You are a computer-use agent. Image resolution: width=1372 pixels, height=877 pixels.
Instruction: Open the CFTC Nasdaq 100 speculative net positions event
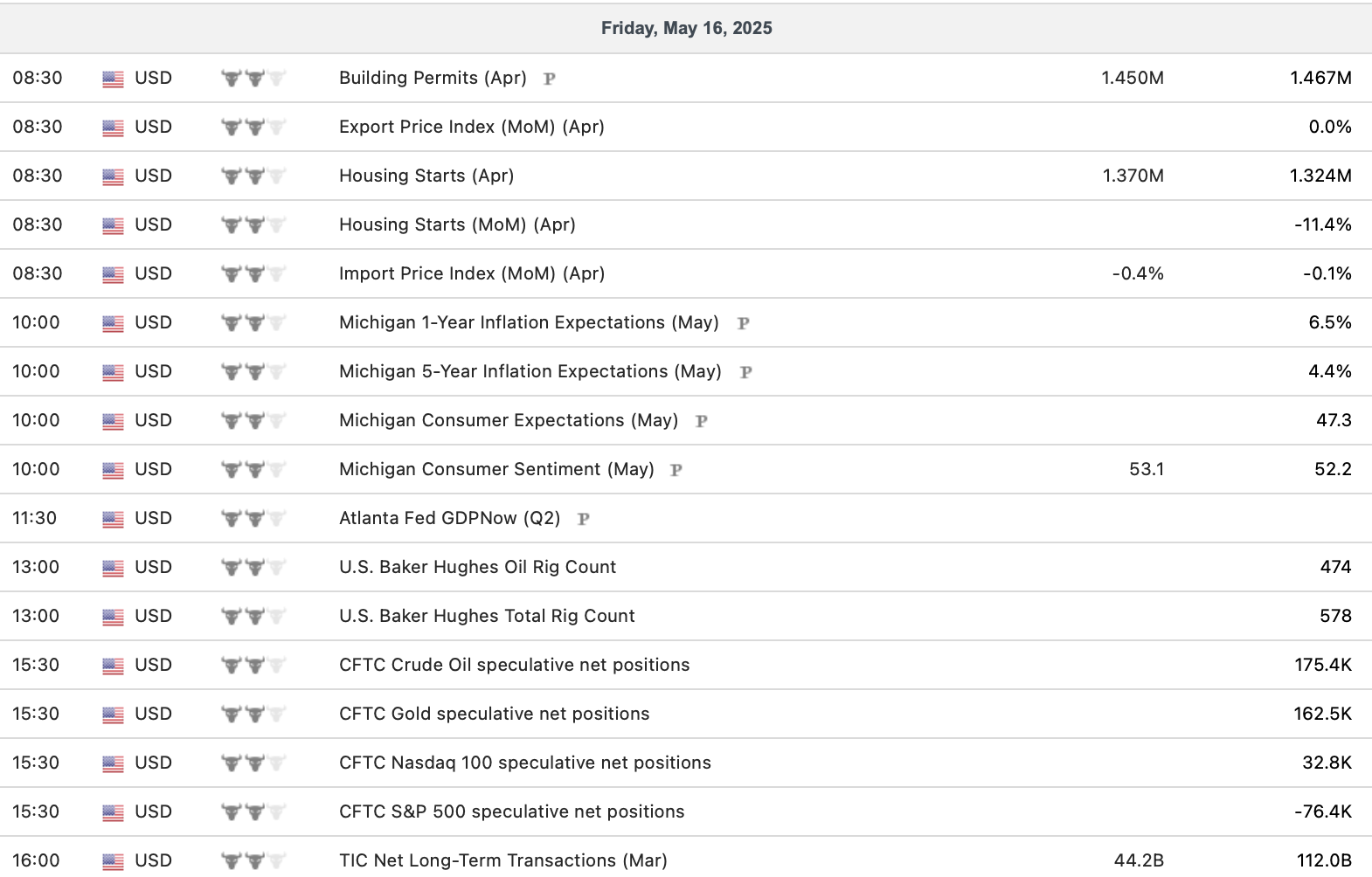pos(524,763)
